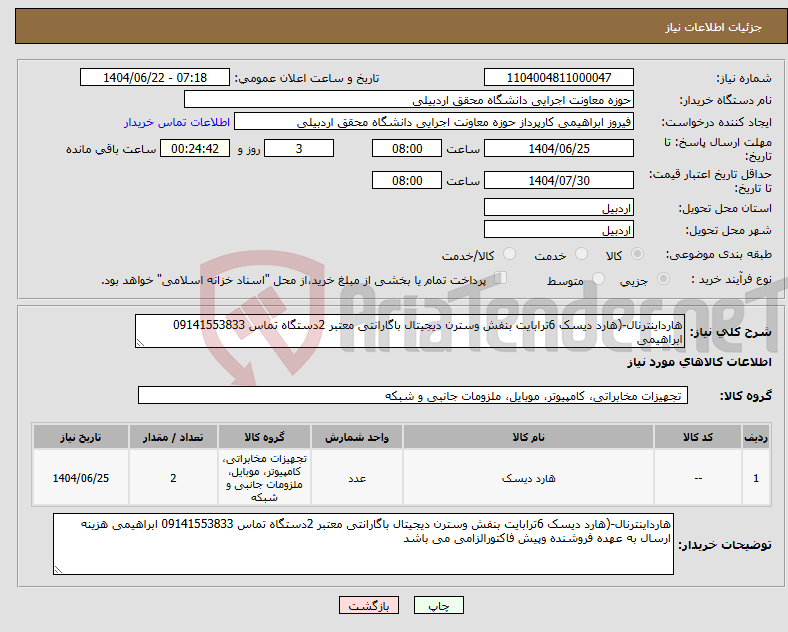
Task: Click the واحد شمارش column header
Action: 357,437
